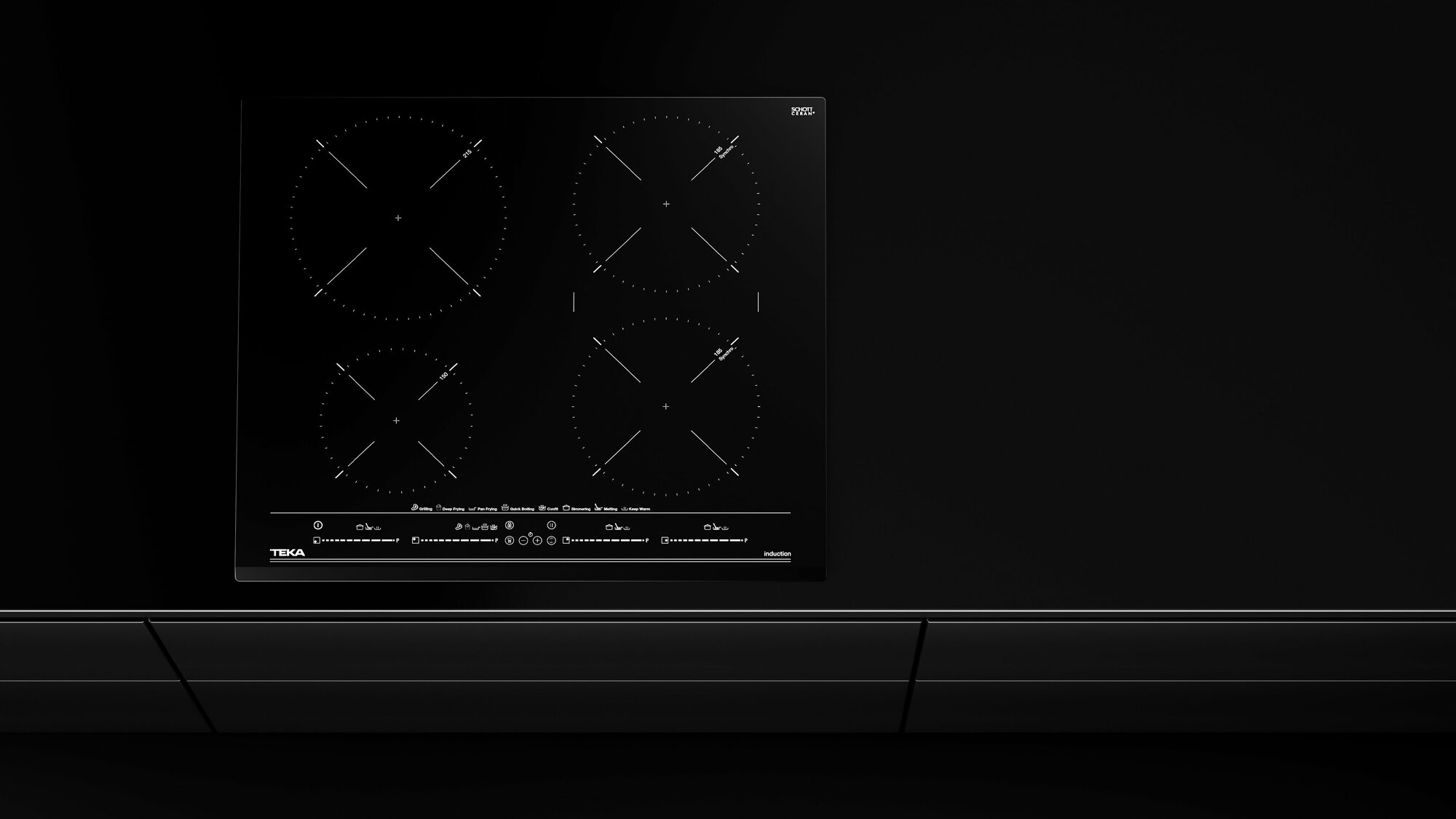The width and height of the screenshot is (1456, 819).
Task: Tap the pot icon above first slider
Action: pos(360,527)
